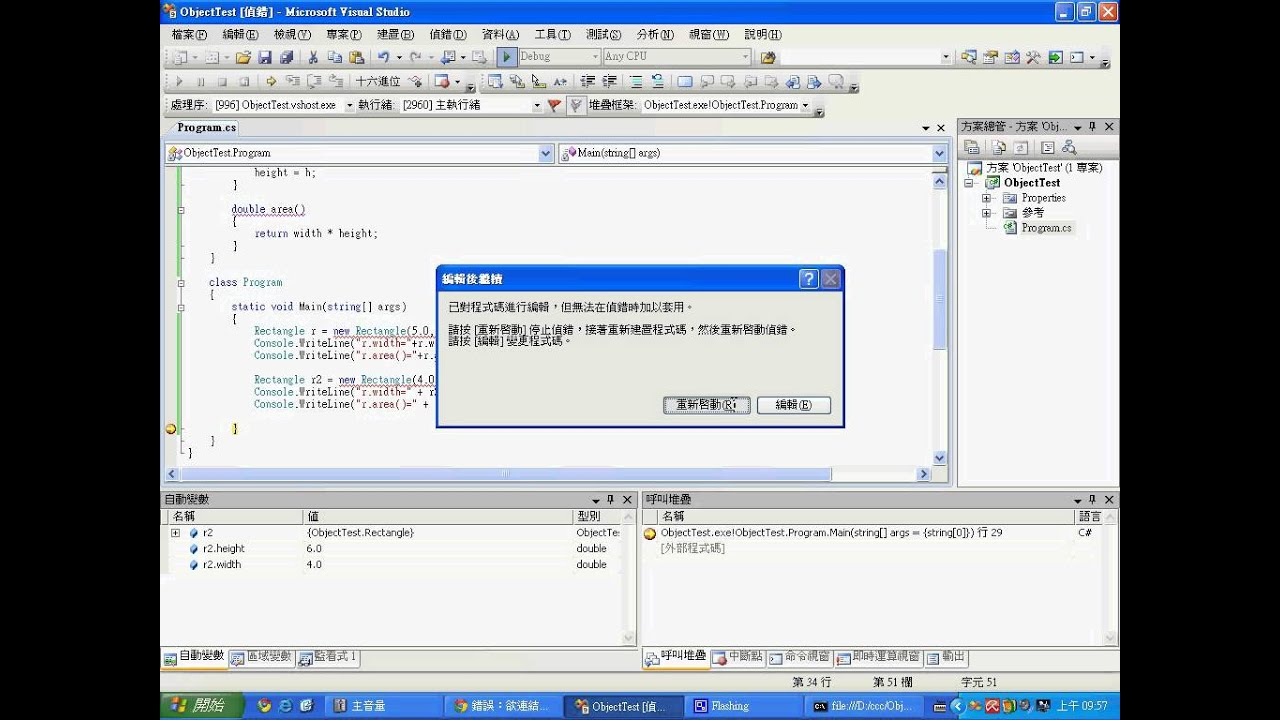
Task: Open the Properties Window toolbar icon
Action: point(990,58)
